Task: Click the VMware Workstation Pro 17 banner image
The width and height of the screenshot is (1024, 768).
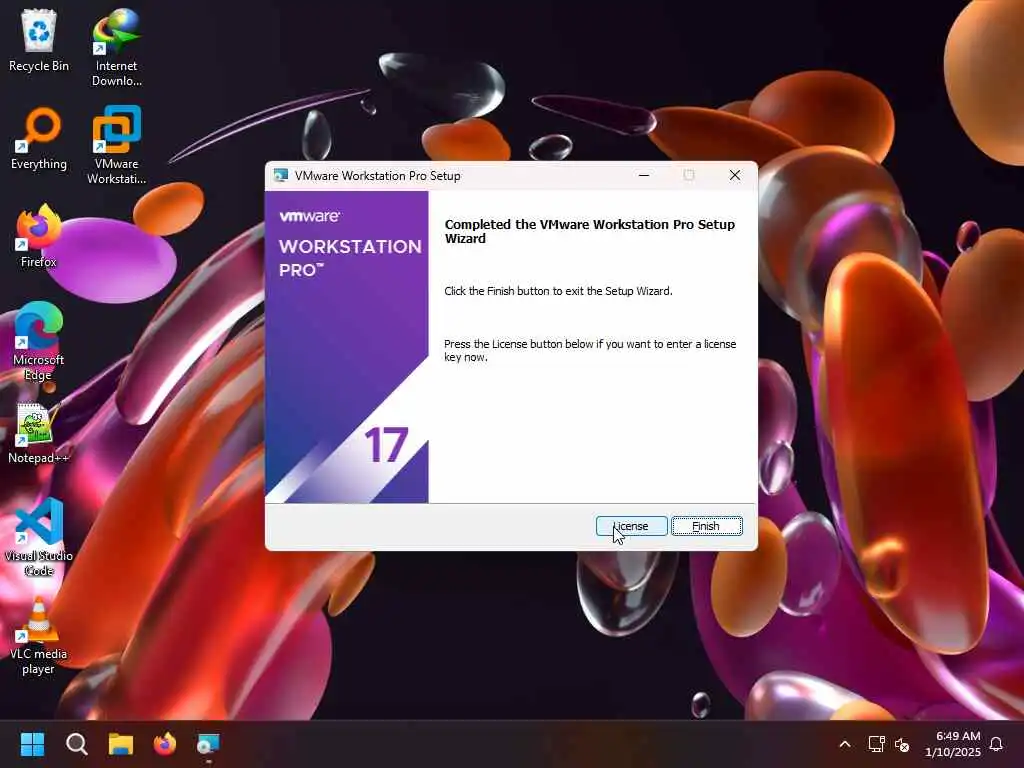Action: pyautogui.click(x=347, y=347)
